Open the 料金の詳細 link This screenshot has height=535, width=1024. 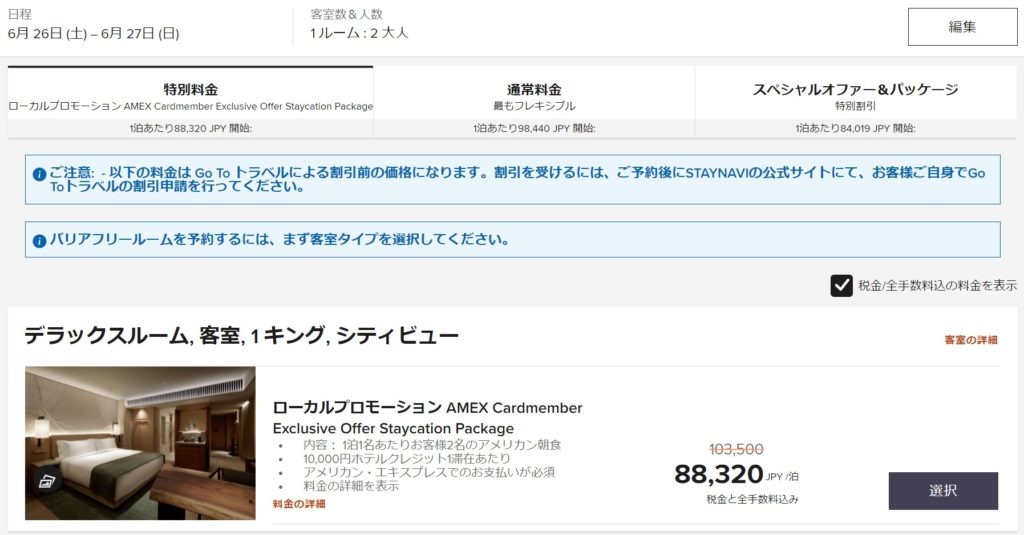click(x=299, y=504)
